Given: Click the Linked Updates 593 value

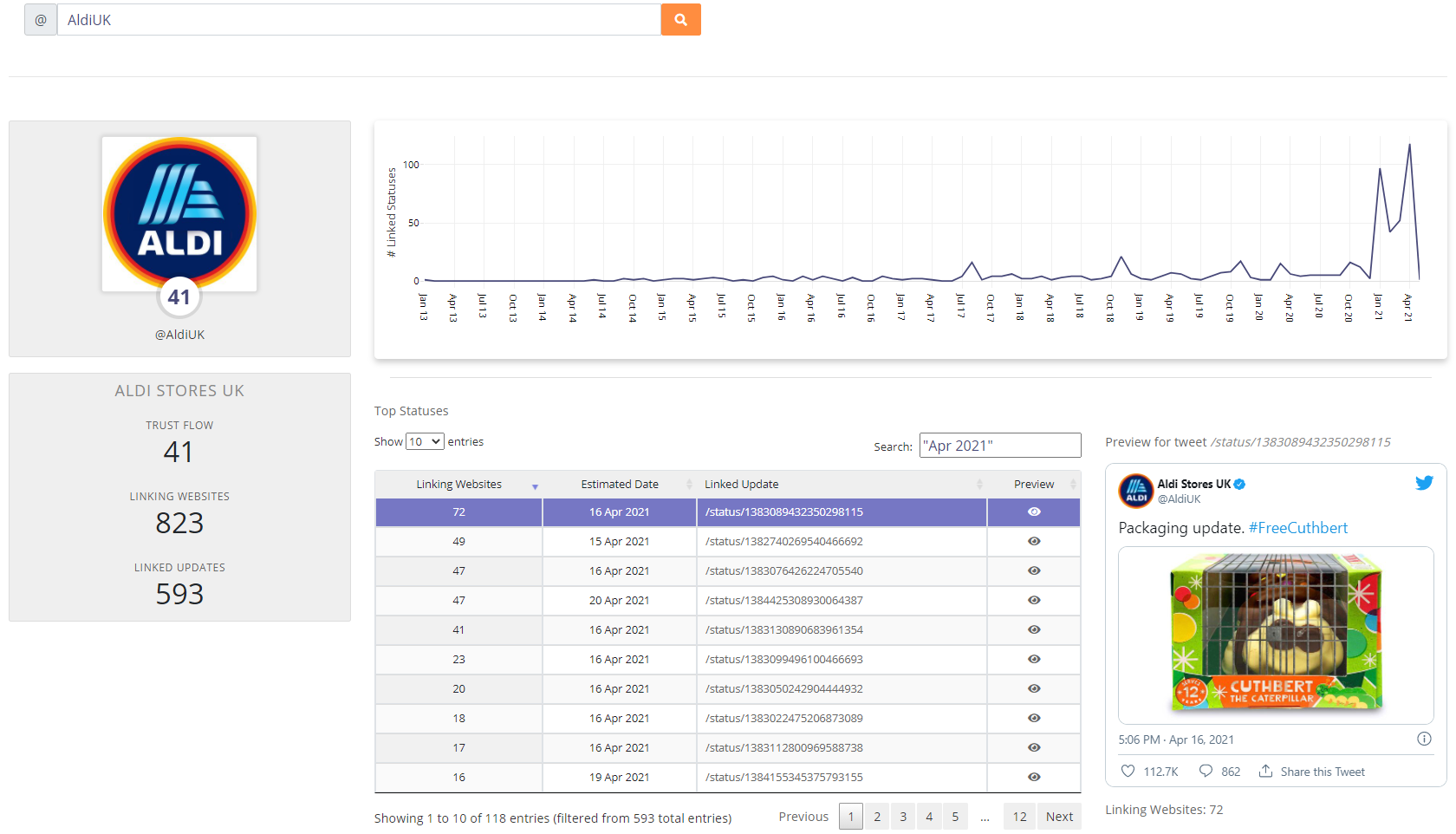Looking at the screenshot, I should pyautogui.click(x=179, y=594).
